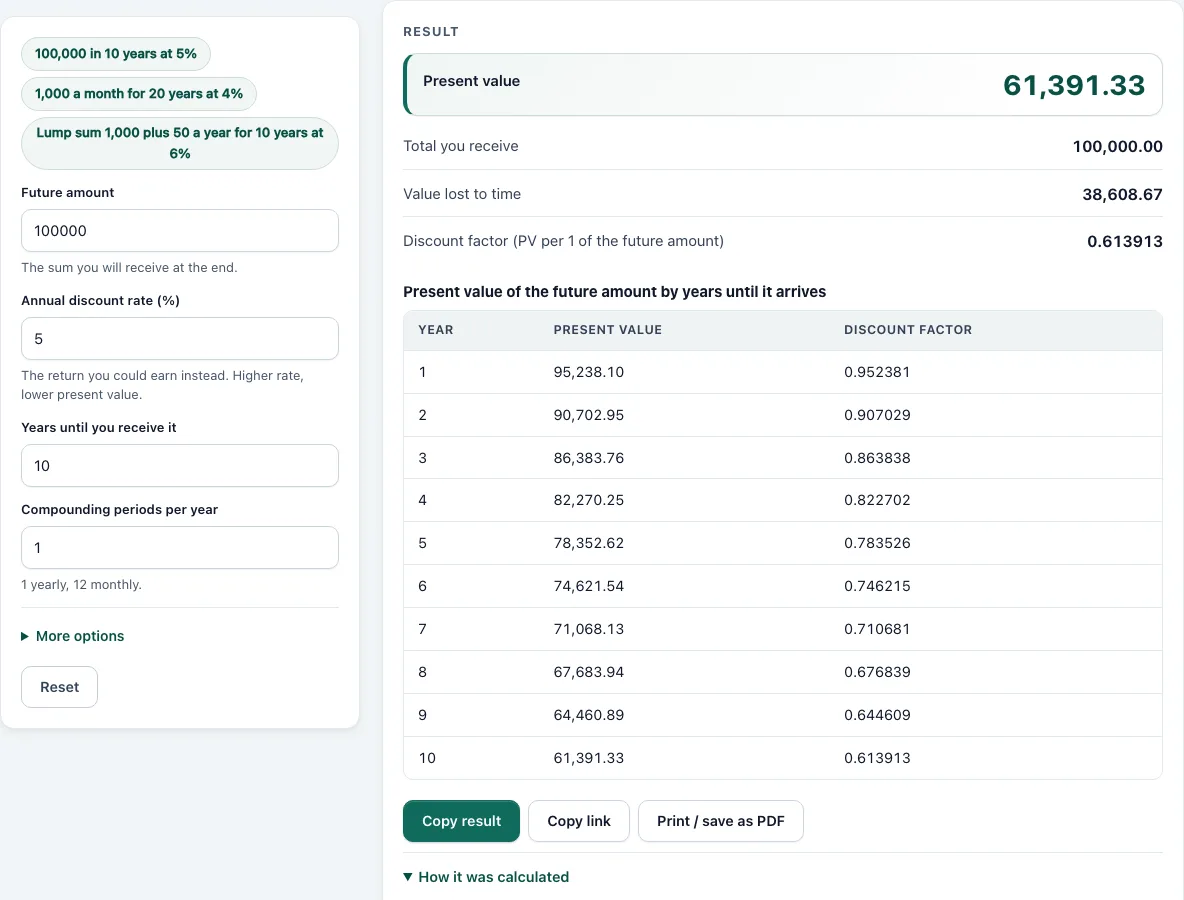This screenshot has height=900, width=1184.
Task: Click Copy link
Action: pyautogui.click(x=578, y=821)
